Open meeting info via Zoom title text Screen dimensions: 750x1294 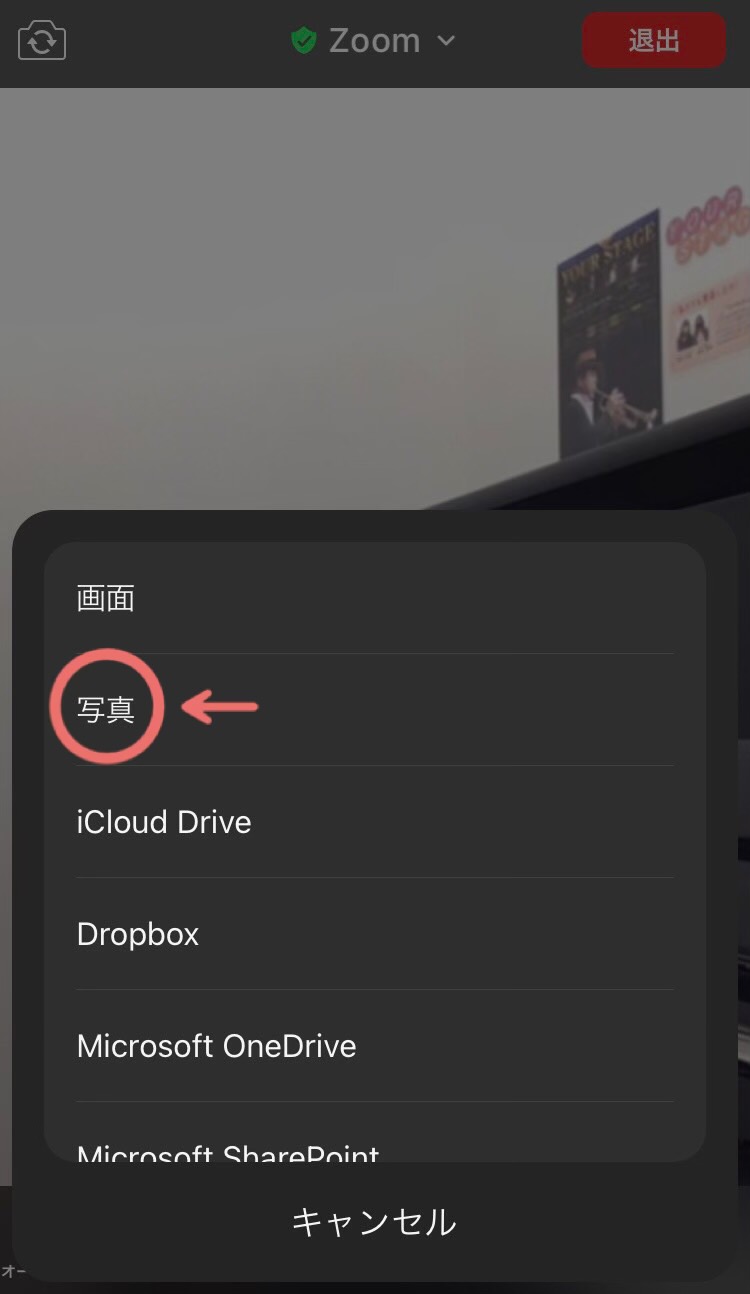[374, 41]
